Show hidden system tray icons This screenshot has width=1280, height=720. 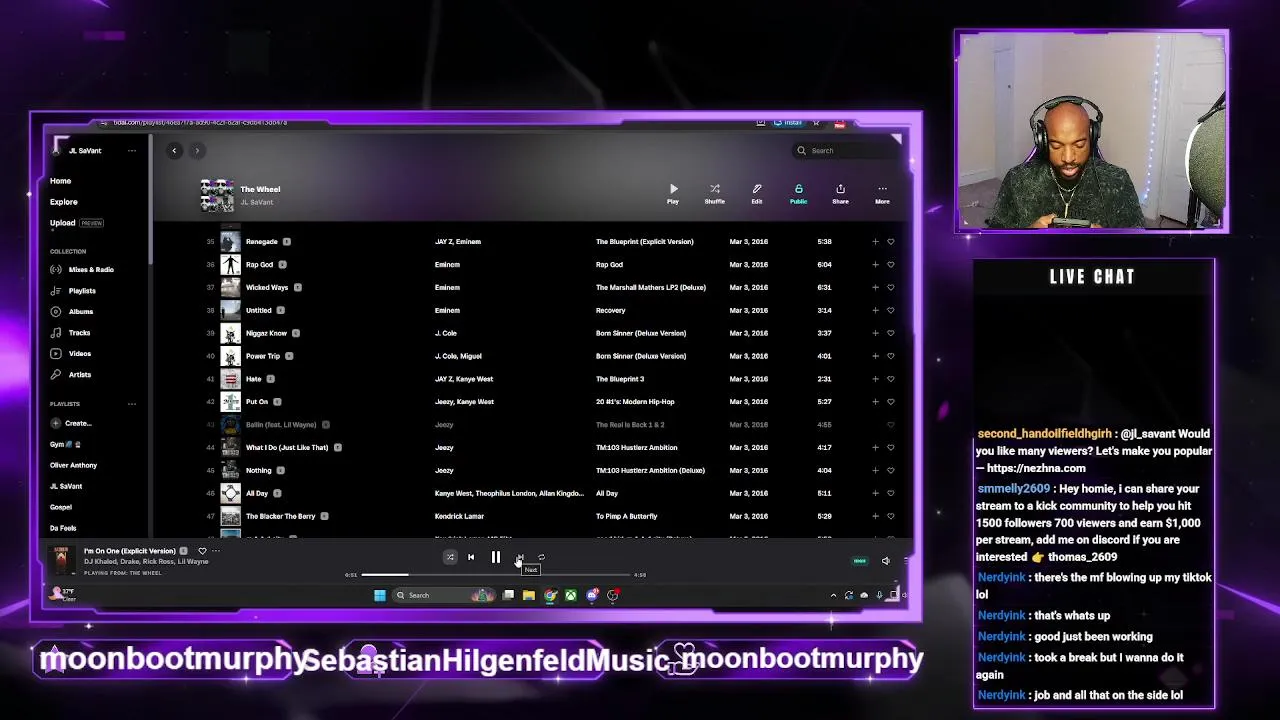(833, 595)
